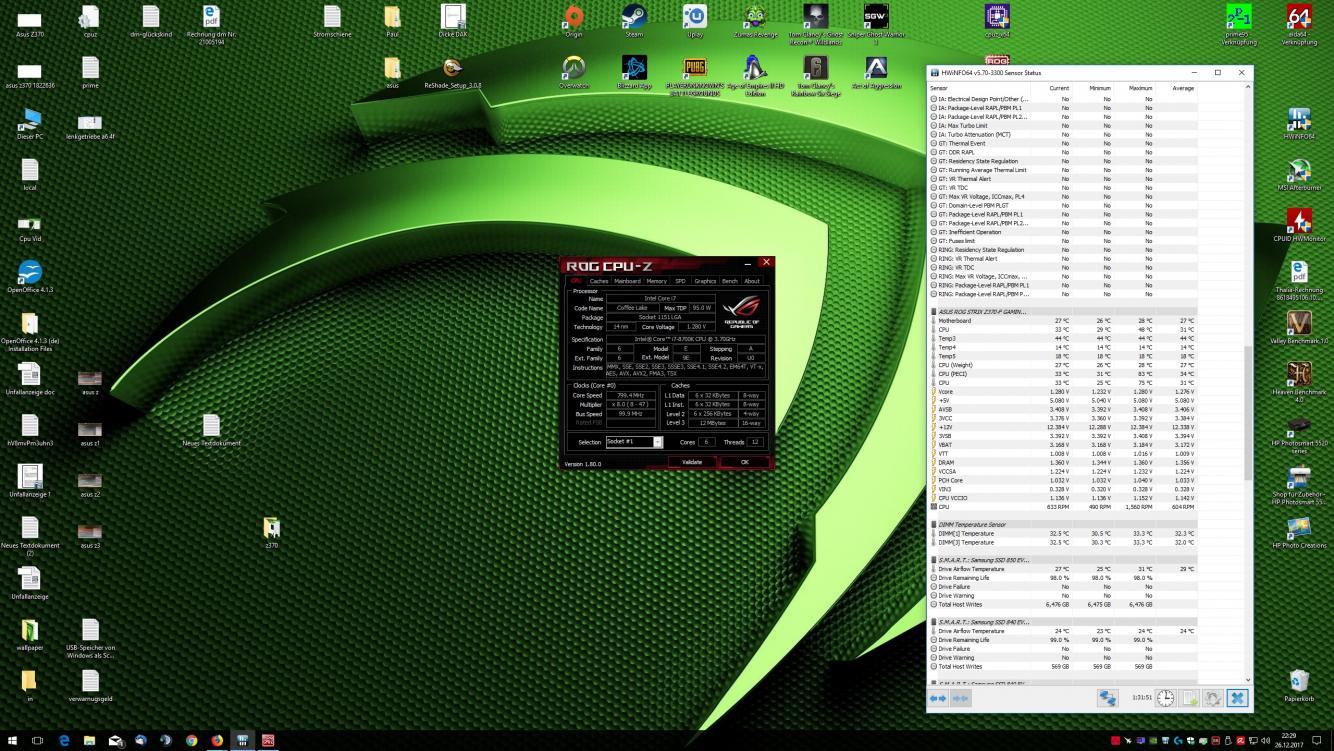Open the aida64 Verknüpfung shortcut
Viewport: 1334px width, 751px height.
1299,24
